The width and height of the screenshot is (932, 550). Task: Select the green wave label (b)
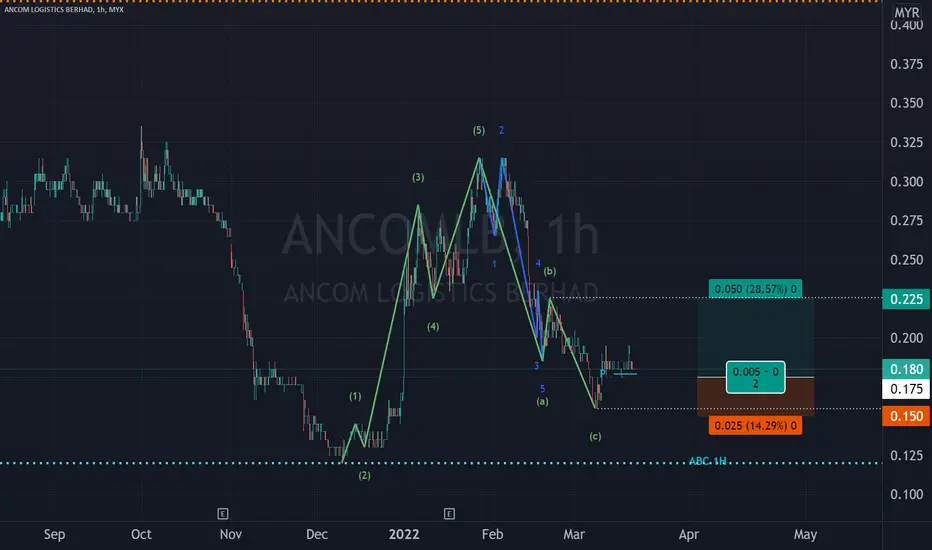[550, 271]
